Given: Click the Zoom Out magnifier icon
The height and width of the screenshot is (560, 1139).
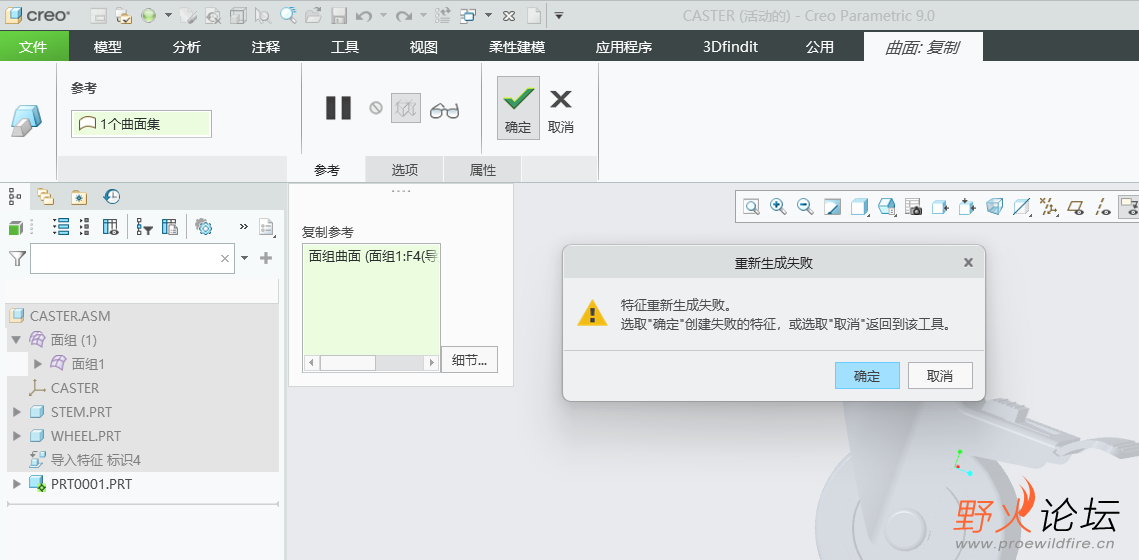Looking at the screenshot, I should click(805, 207).
